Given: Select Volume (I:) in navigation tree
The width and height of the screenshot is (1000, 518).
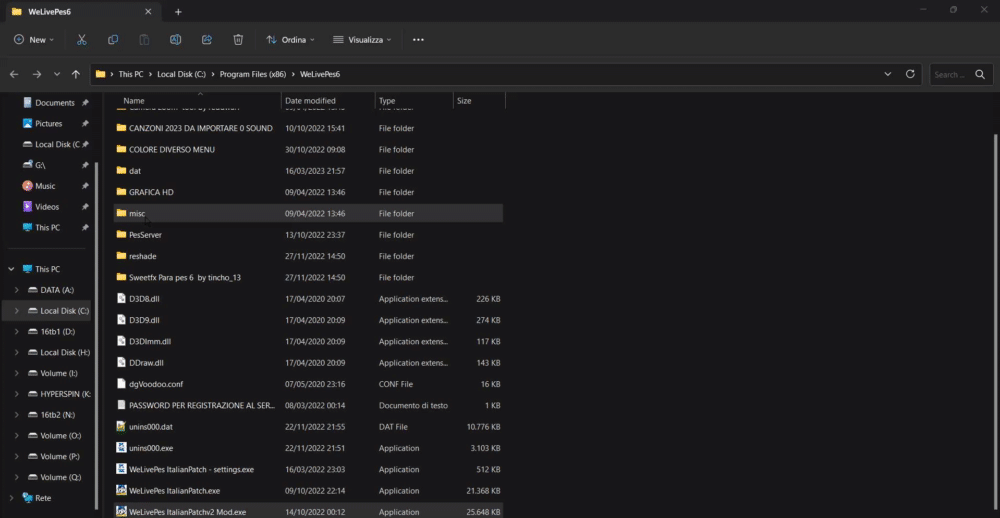Looking at the screenshot, I should click(59, 373).
